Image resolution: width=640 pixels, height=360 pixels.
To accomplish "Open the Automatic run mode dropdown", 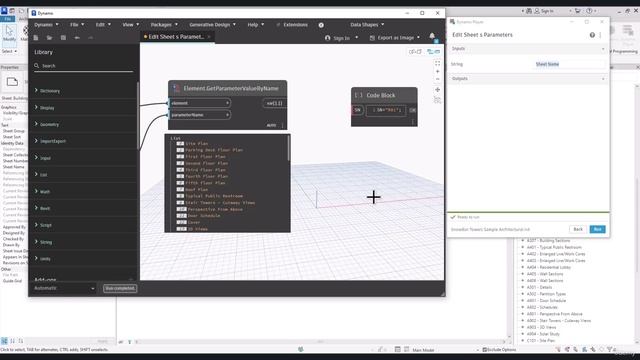I will pyautogui.click(x=64, y=288).
